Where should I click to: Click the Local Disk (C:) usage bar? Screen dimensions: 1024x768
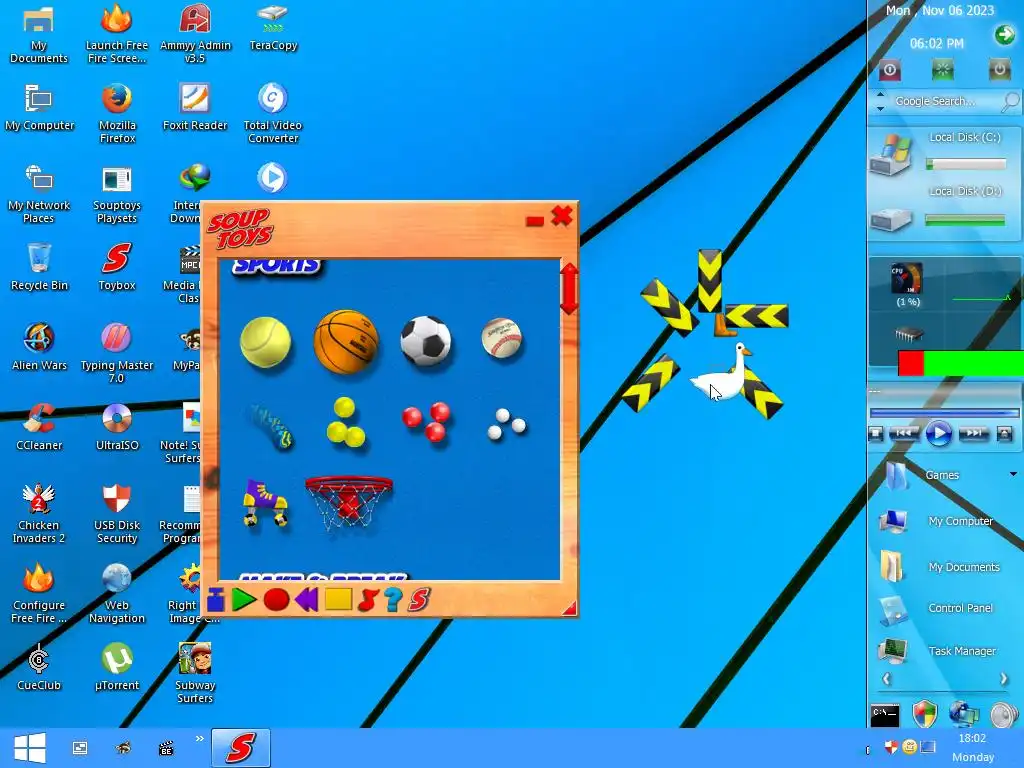966,165
